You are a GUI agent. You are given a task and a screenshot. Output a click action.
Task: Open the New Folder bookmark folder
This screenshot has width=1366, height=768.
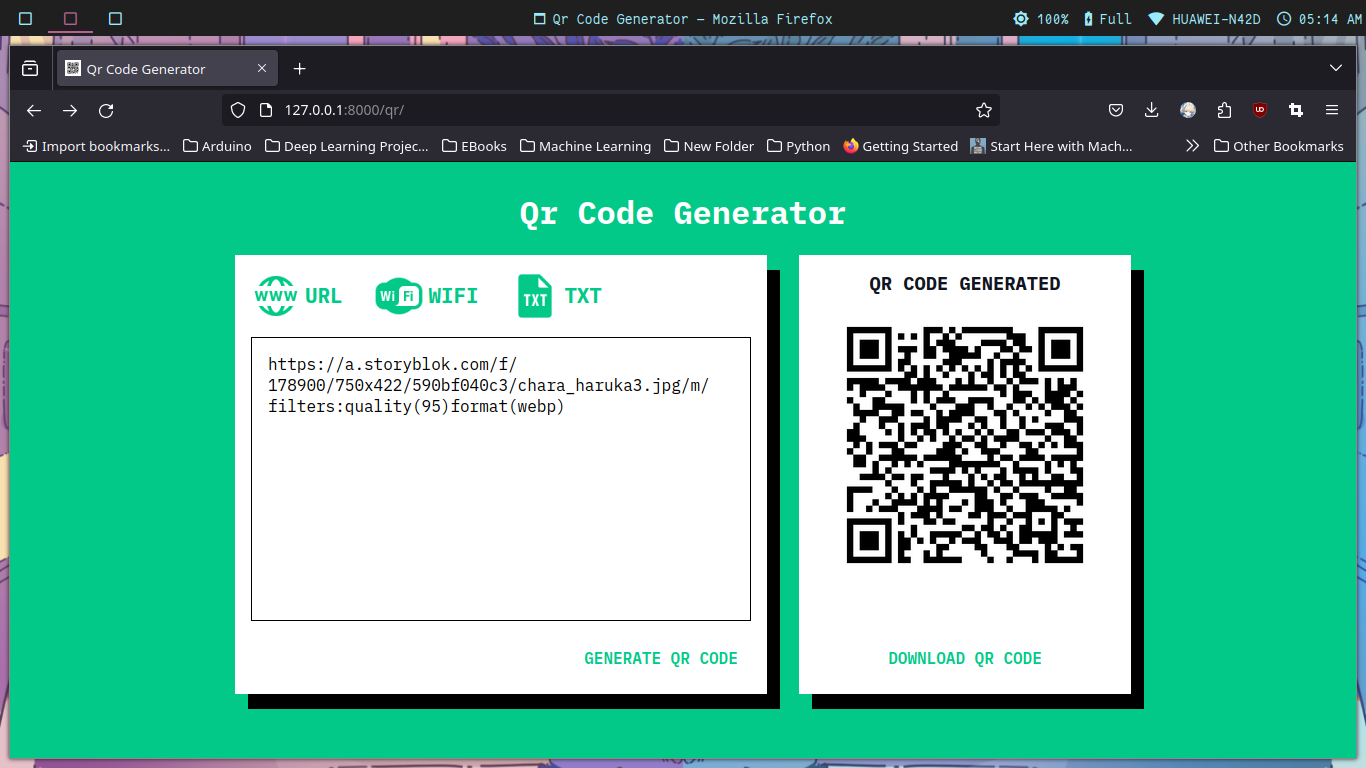709,146
